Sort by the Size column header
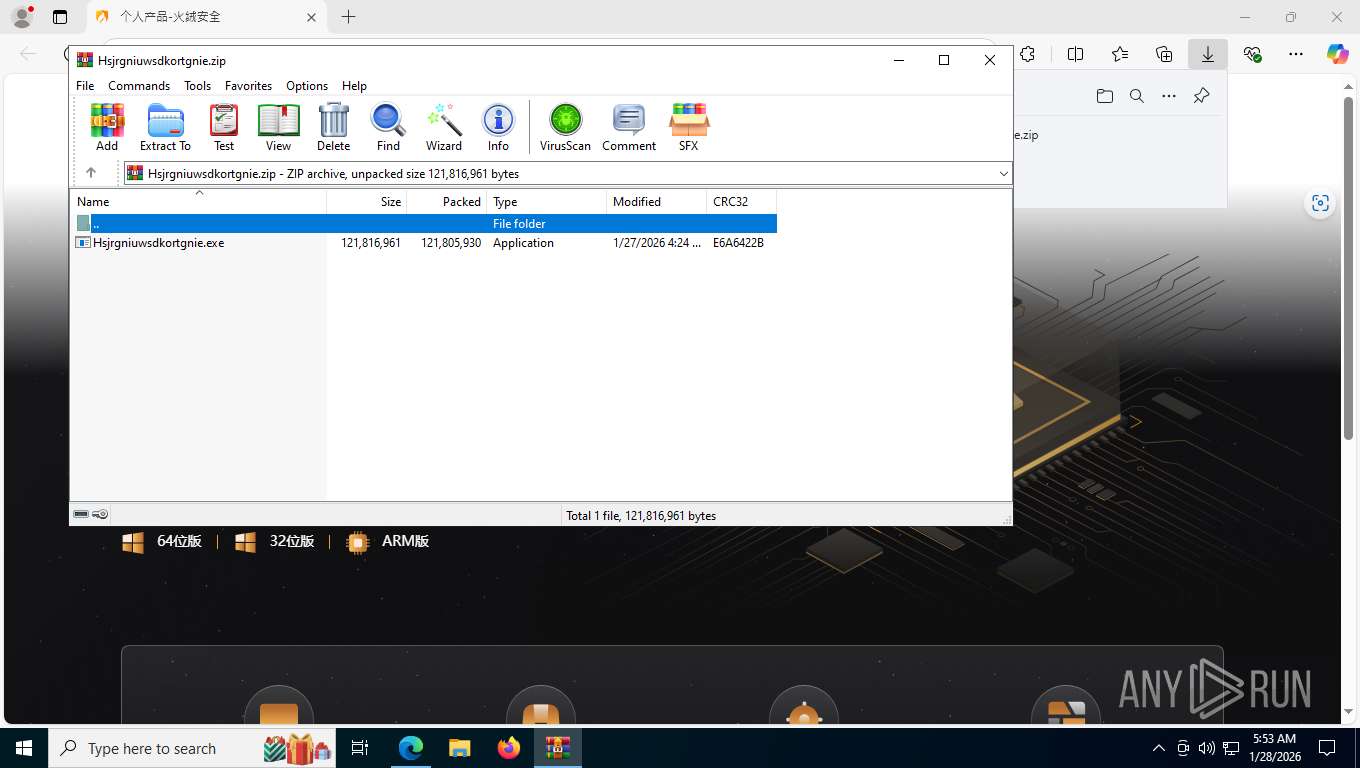The width and height of the screenshot is (1360, 768). (x=367, y=202)
